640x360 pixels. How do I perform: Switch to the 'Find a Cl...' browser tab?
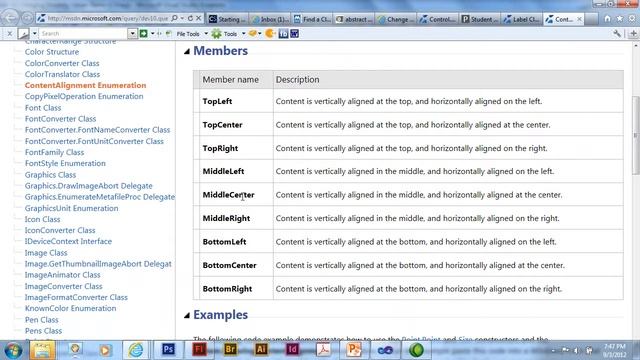(312, 19)
